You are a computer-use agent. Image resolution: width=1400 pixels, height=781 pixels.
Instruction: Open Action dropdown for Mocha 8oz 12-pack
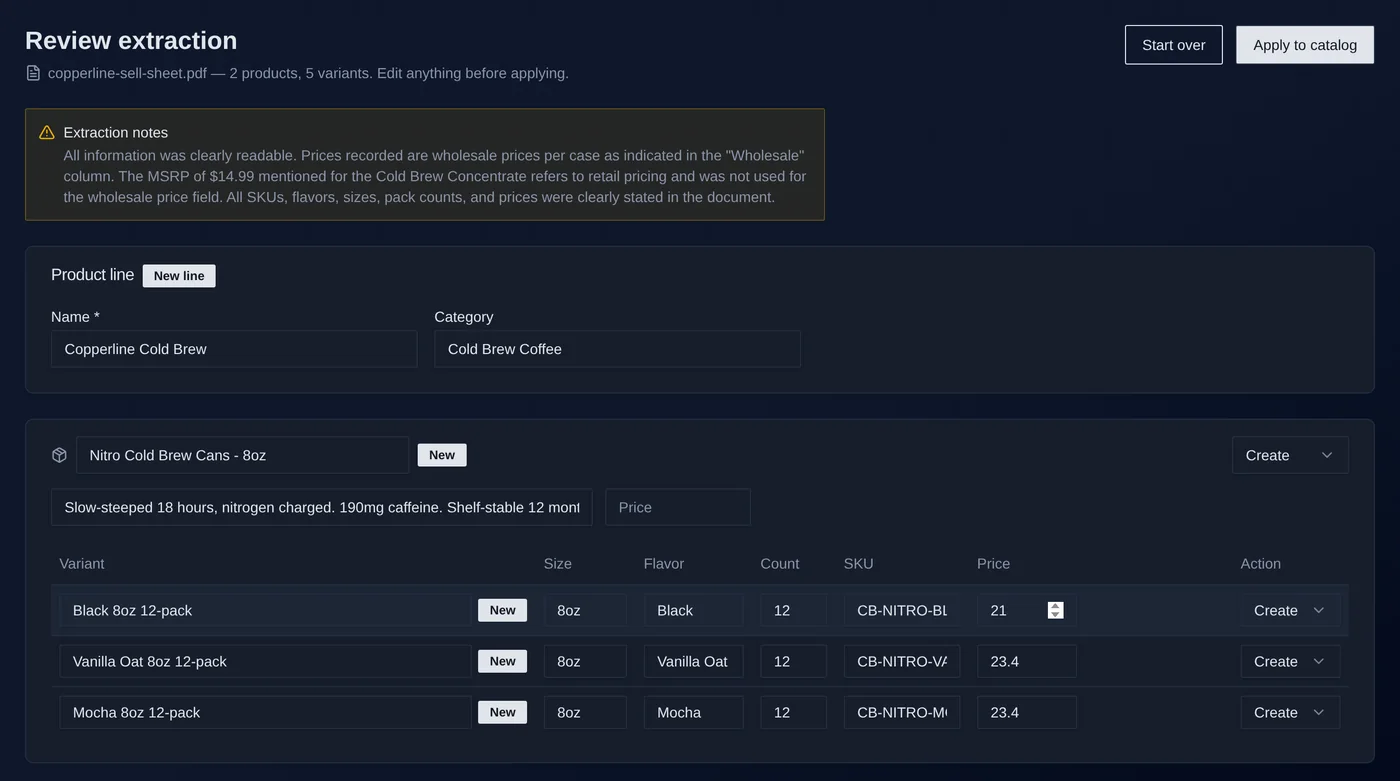1290,712
